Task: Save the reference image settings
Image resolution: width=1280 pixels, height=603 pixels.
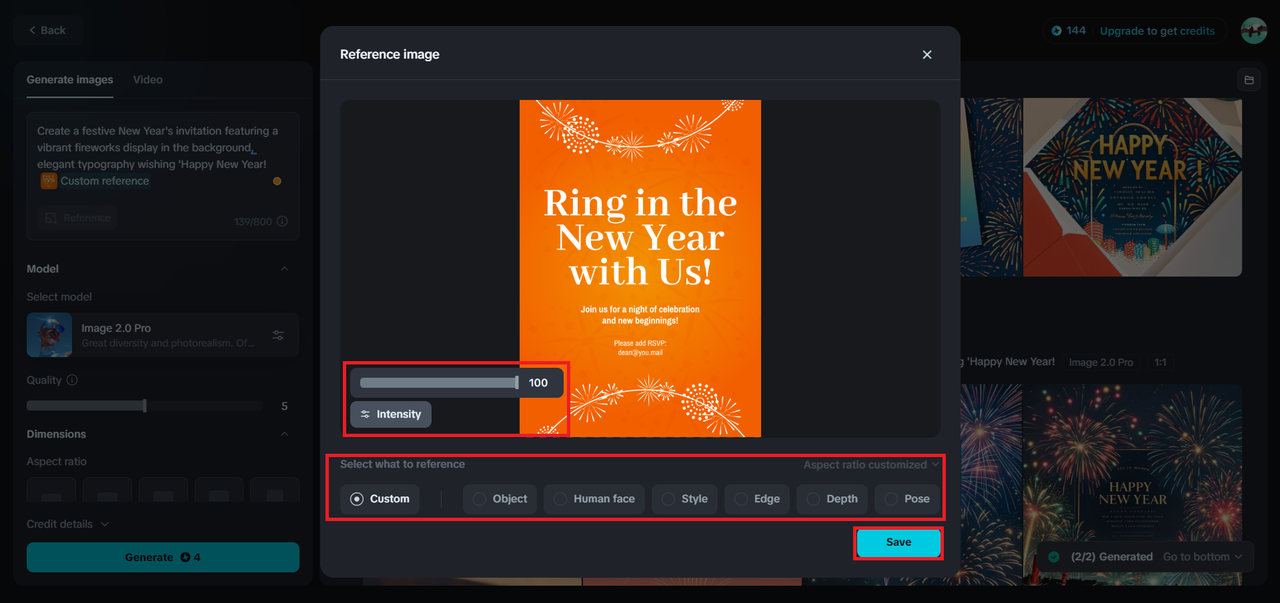Action: coord(898,542)
